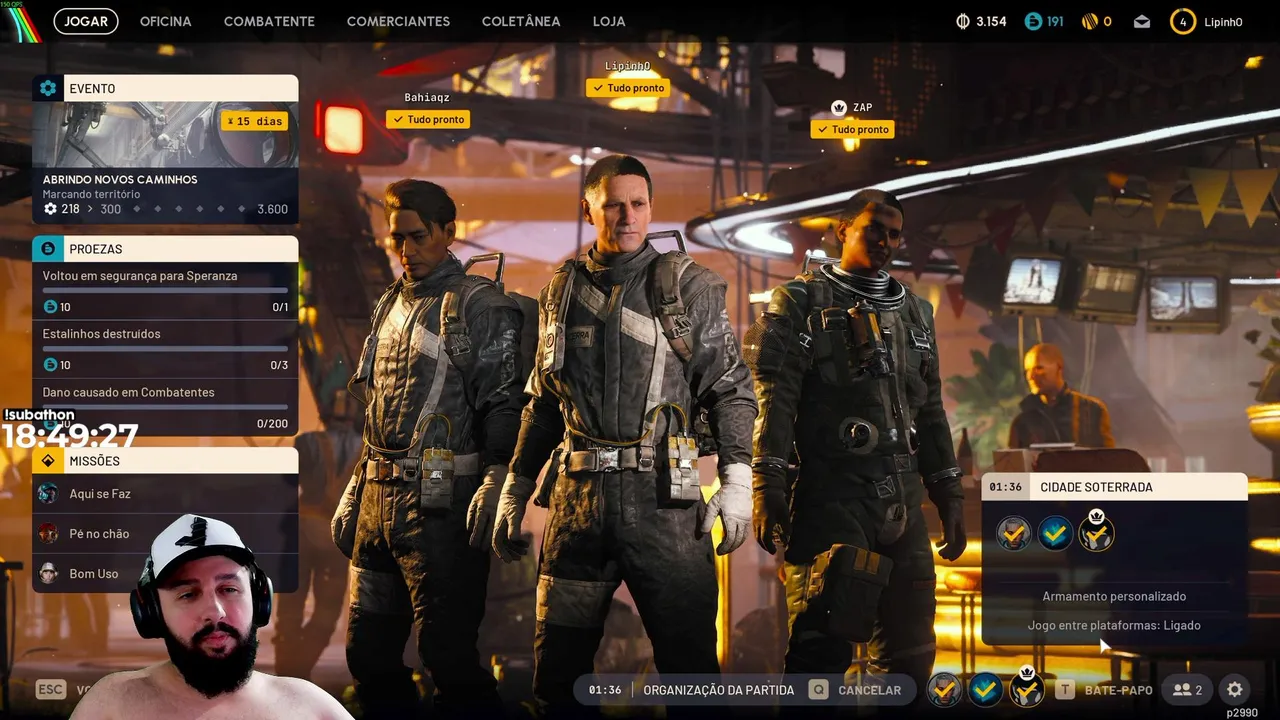Click ZAP 'Tudo pronto' ready badge
The image size is (1280, 720).
point(852,129)
